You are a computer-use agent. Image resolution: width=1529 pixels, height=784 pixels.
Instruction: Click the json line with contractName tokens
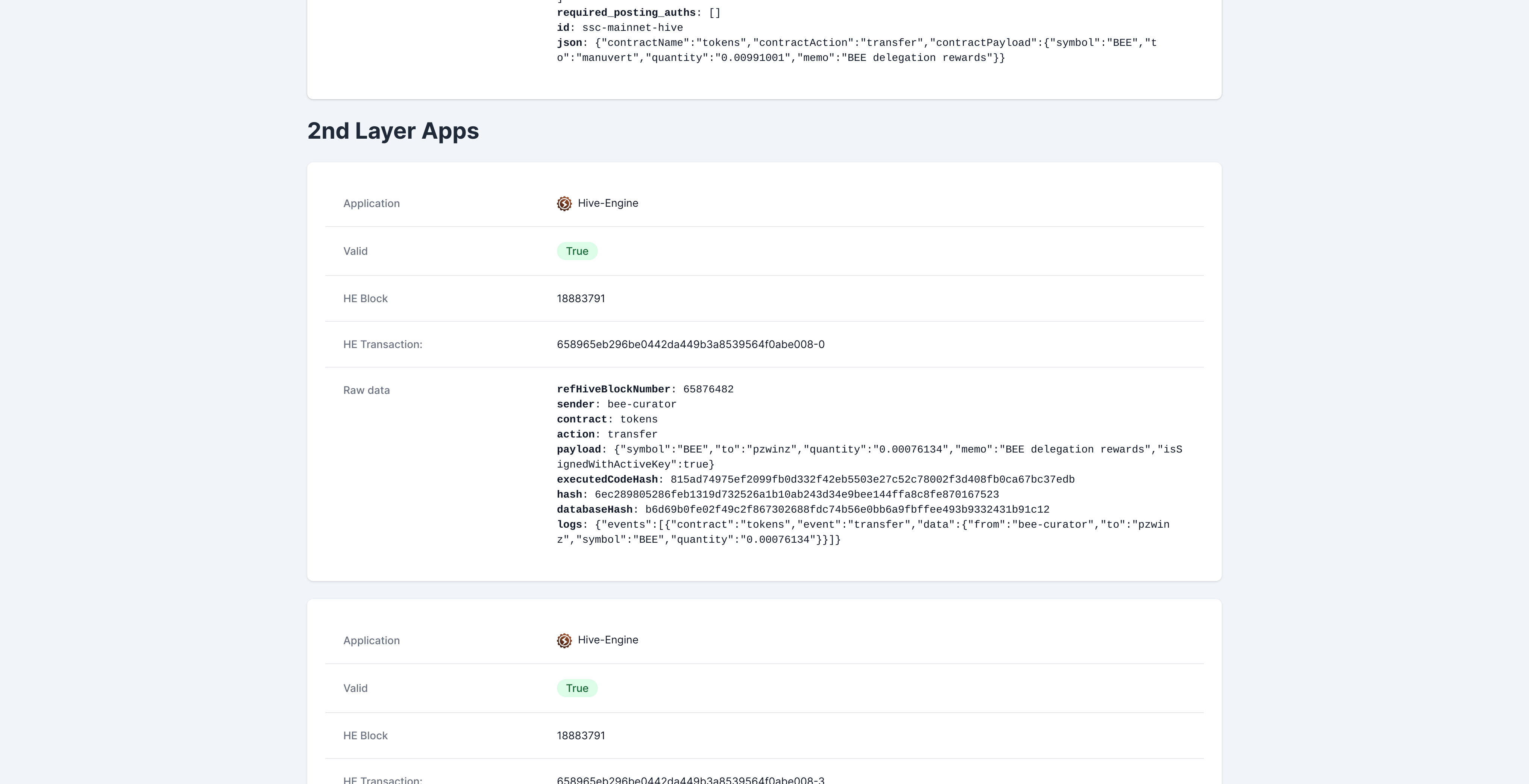[857, 50]
